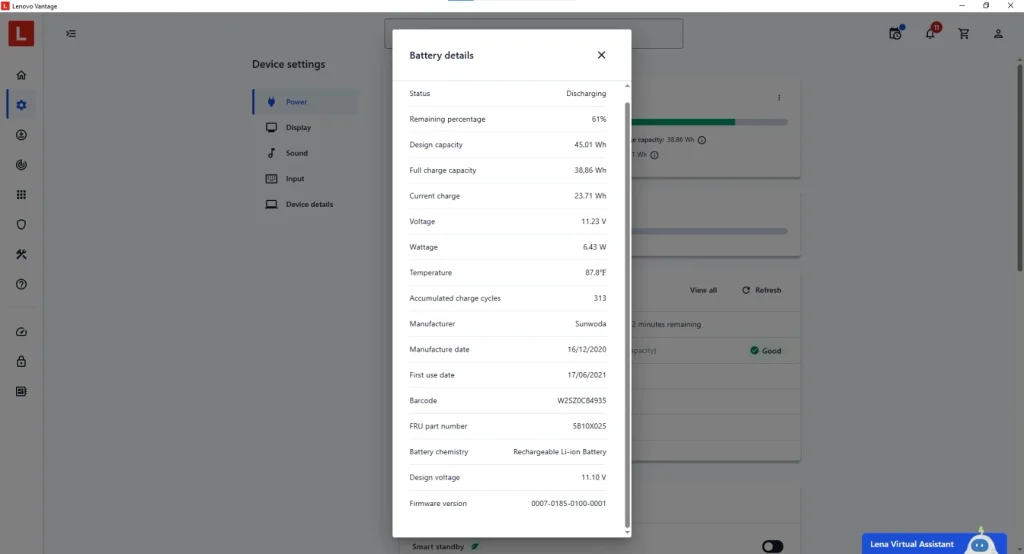Click the dialog scrollbar thumb
1024x554 pixels.
click(x=627, y=314)
